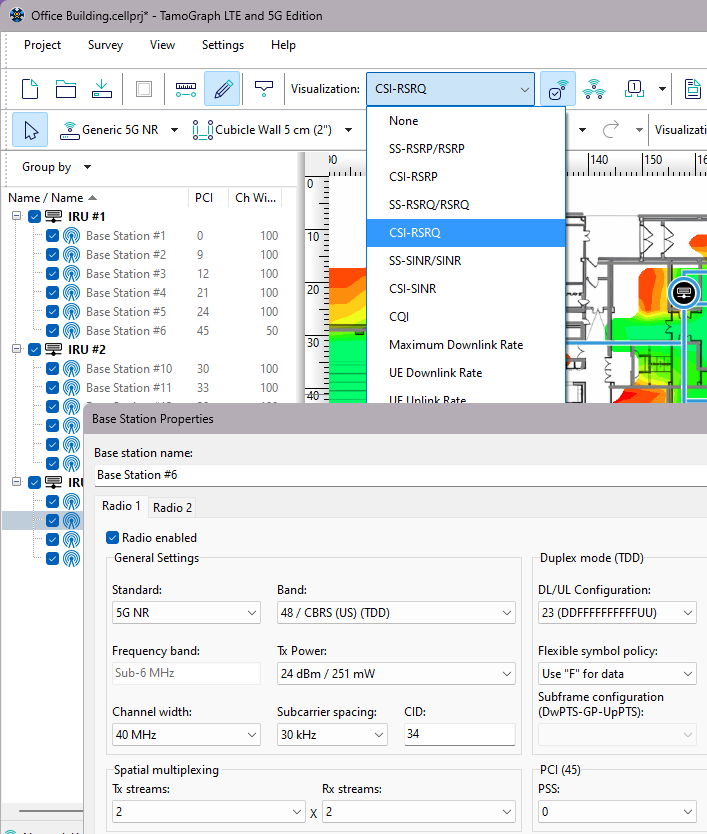The width and height of the screenshot is (707, 834).
Task: Open the View menu
Action: click(162, 45)
